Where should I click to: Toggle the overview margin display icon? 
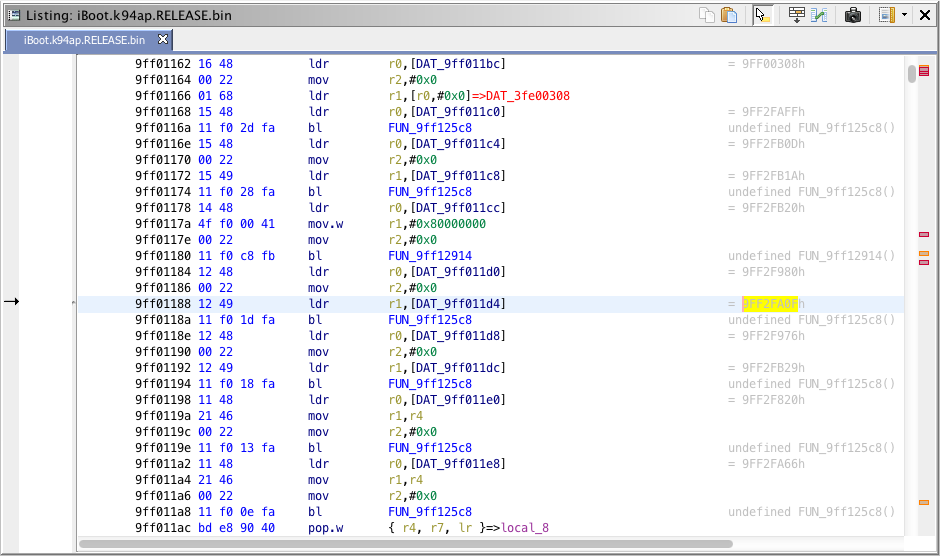tap(887, 15)
